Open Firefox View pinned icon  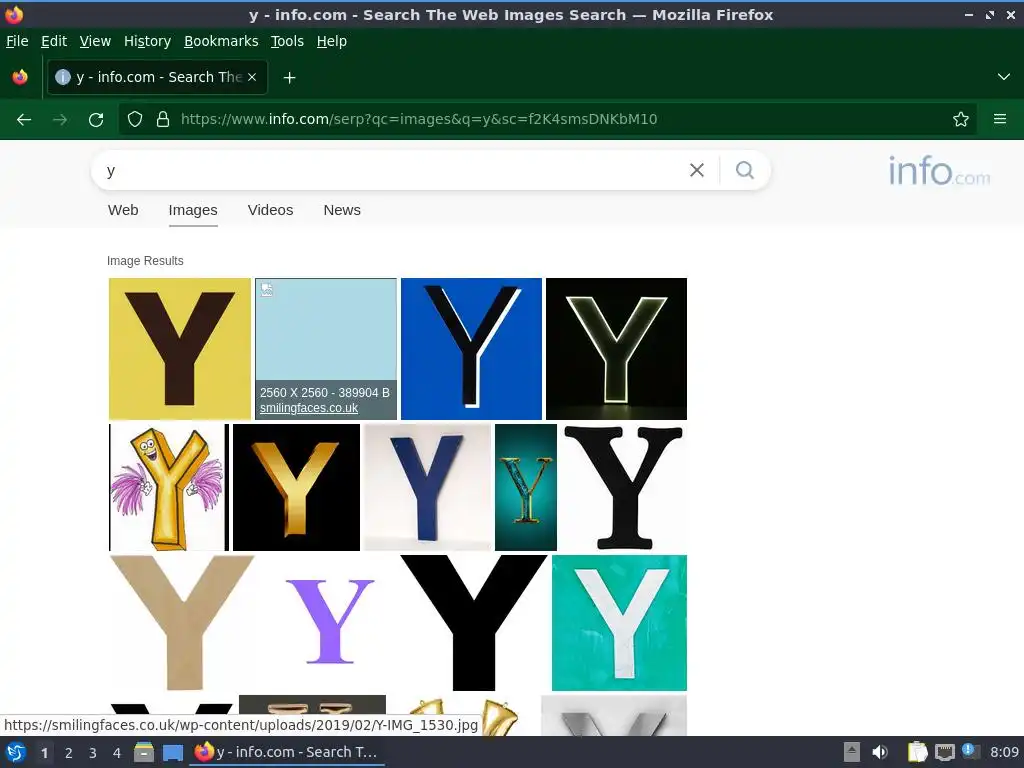[20, 77]
